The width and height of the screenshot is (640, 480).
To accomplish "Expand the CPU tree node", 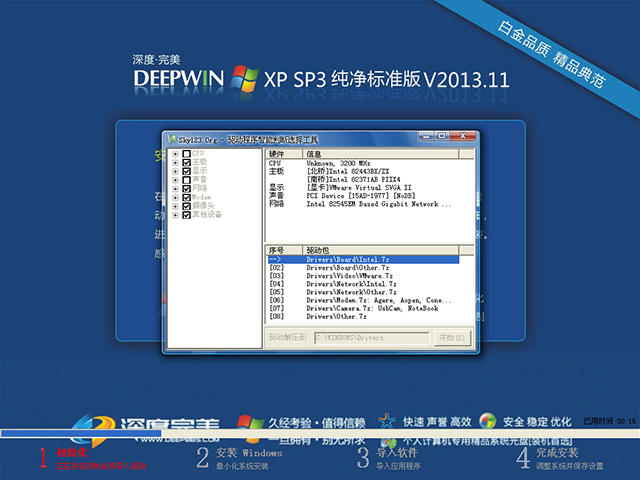I will pos(175,154).
